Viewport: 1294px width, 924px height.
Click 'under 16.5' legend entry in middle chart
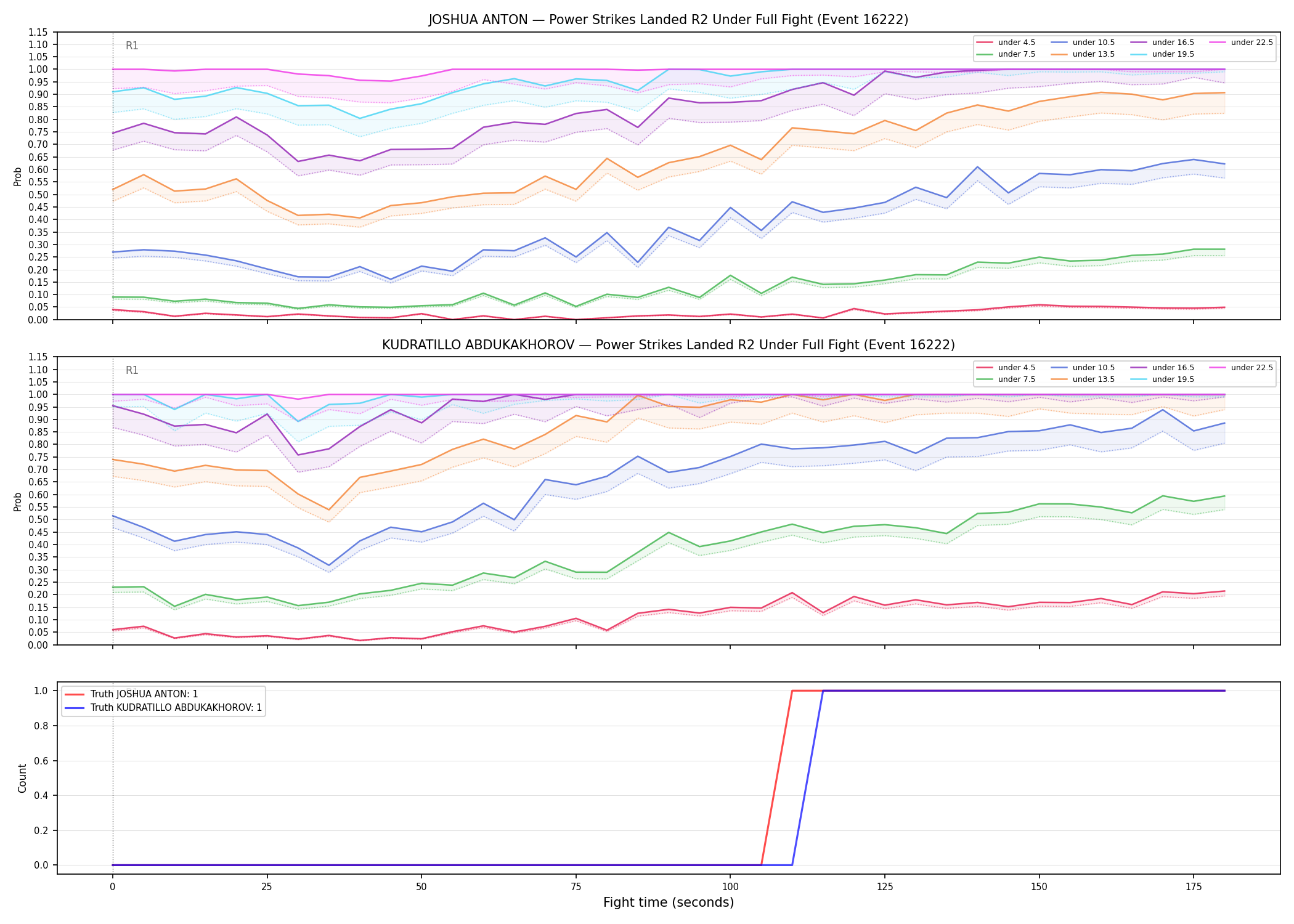(x=1163, y=368)
